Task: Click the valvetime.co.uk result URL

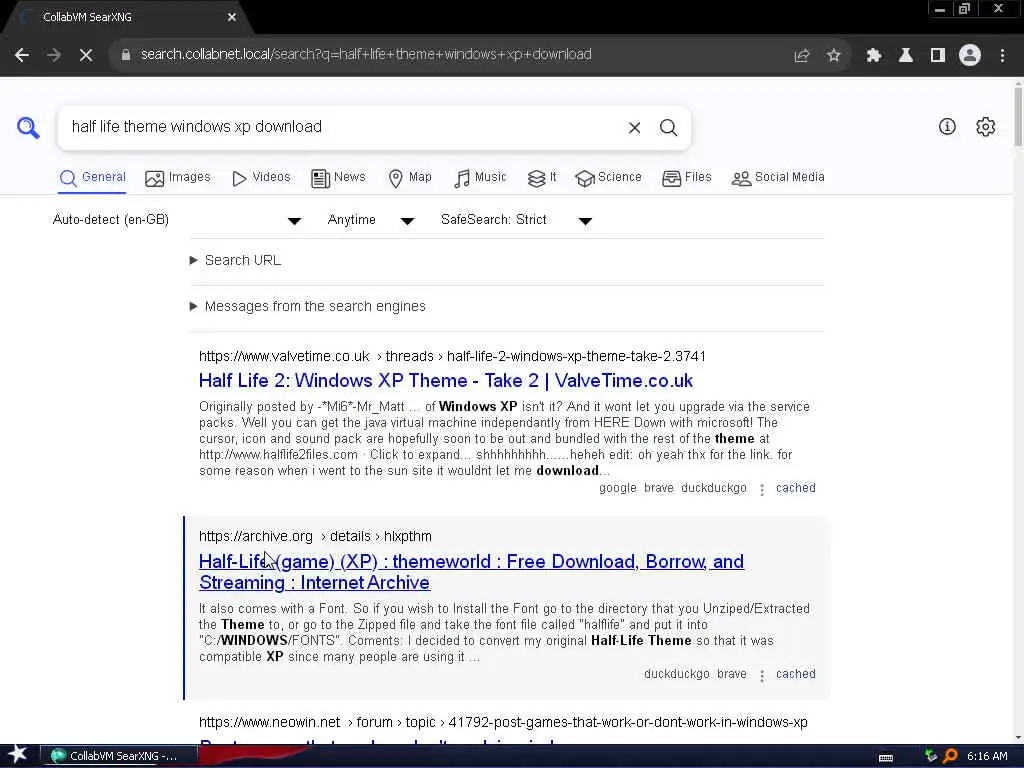Action: click(453, 357)
